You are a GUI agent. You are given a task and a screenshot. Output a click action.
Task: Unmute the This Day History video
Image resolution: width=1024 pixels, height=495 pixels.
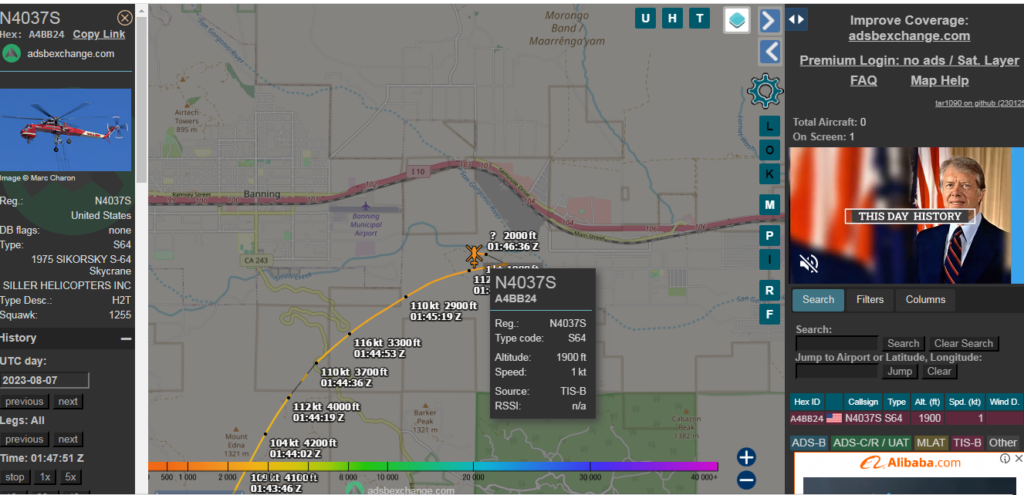(x=808, y=263)
